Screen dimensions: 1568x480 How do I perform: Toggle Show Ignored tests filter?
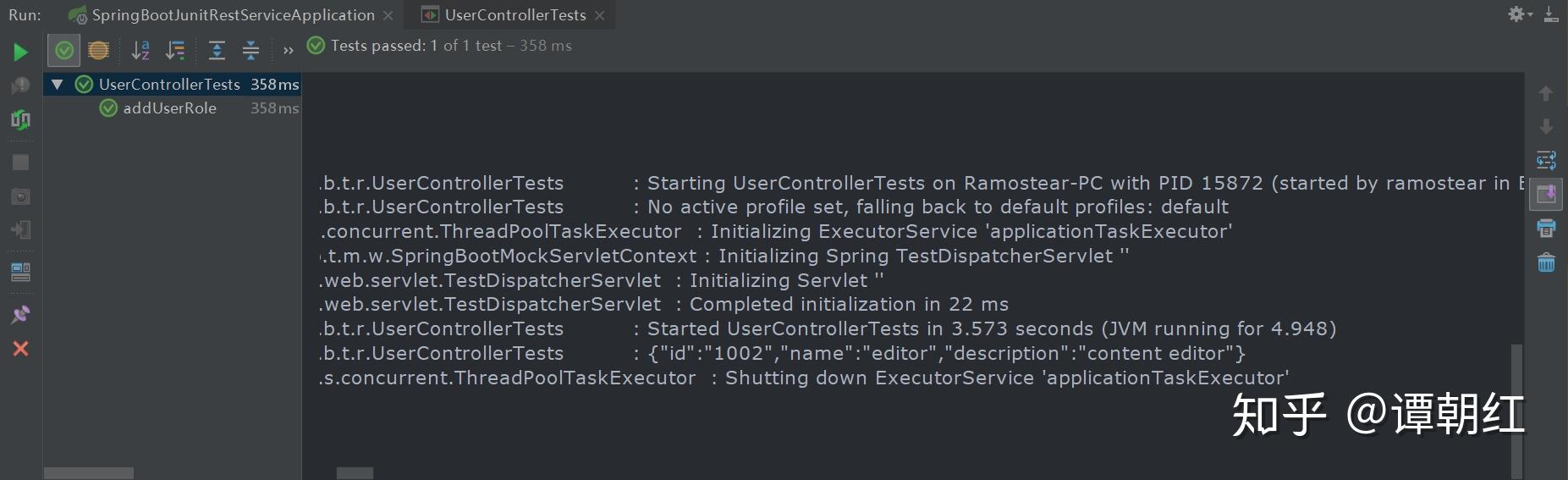[98, 51]
